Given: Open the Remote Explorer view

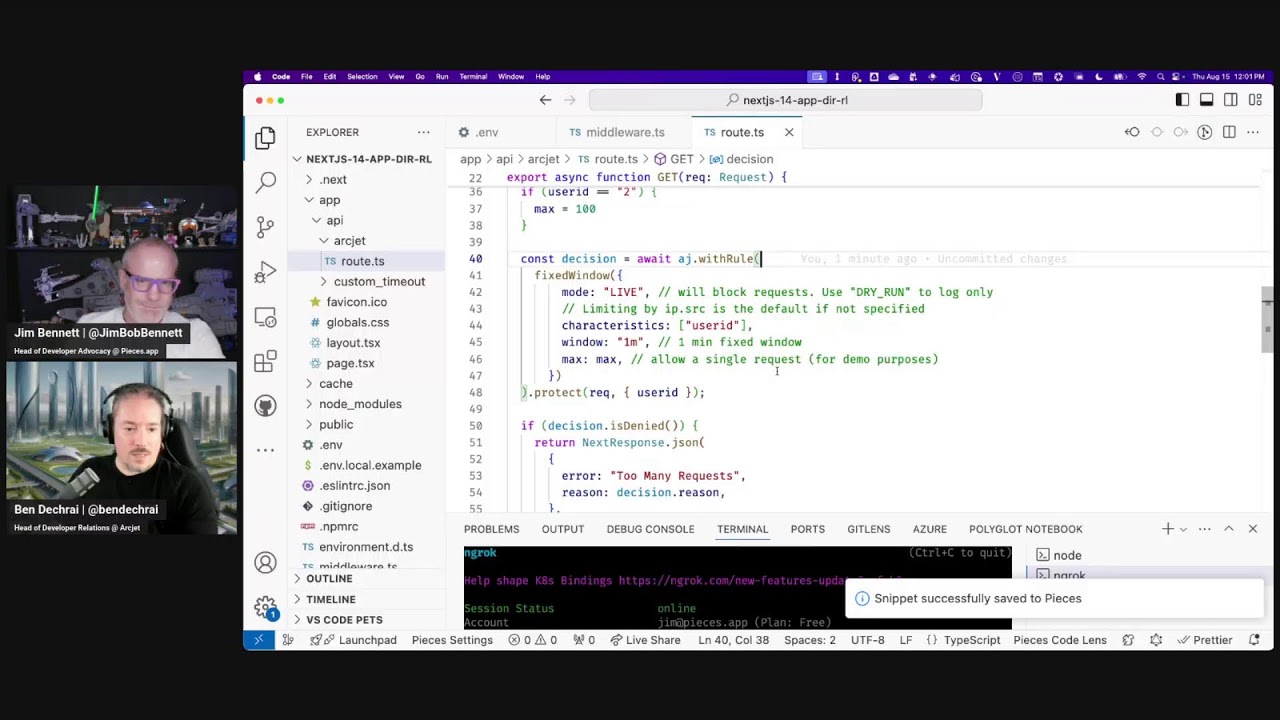Looking at the screenshot, I should point(265,317).
